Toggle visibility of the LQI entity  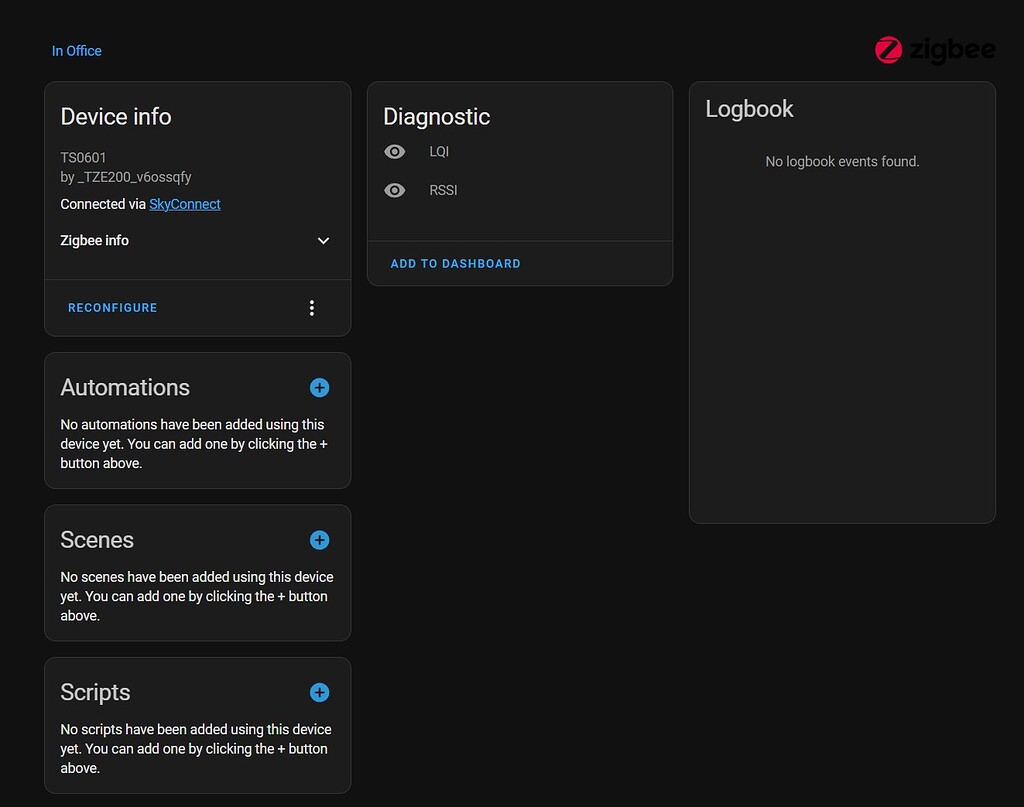tap(394, 152)
